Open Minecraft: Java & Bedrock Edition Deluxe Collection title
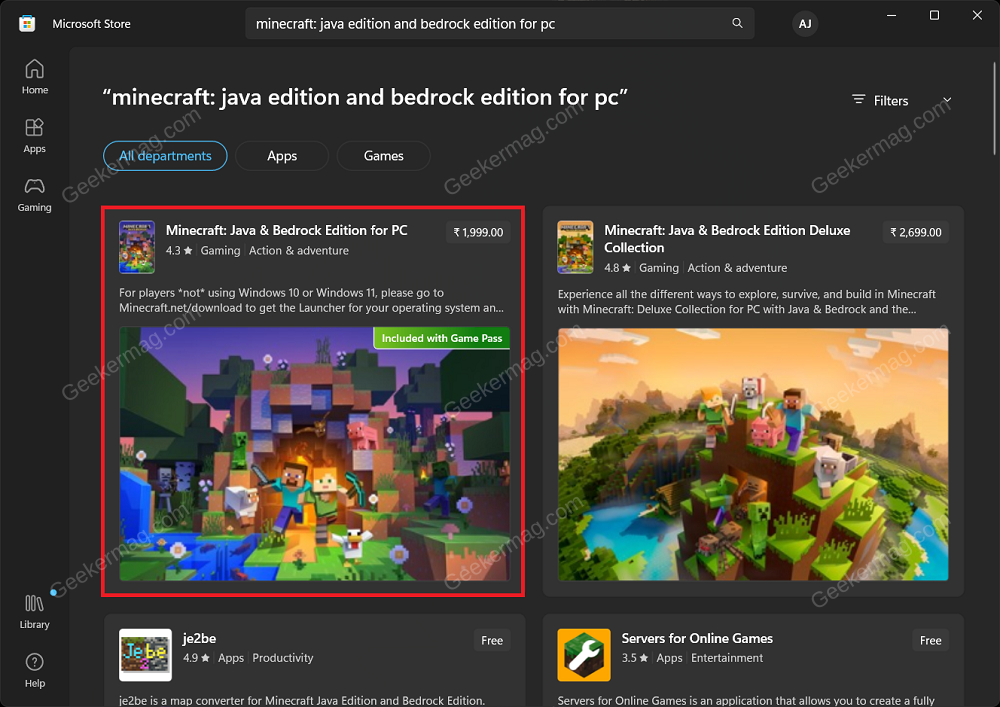 pos(727,238)
